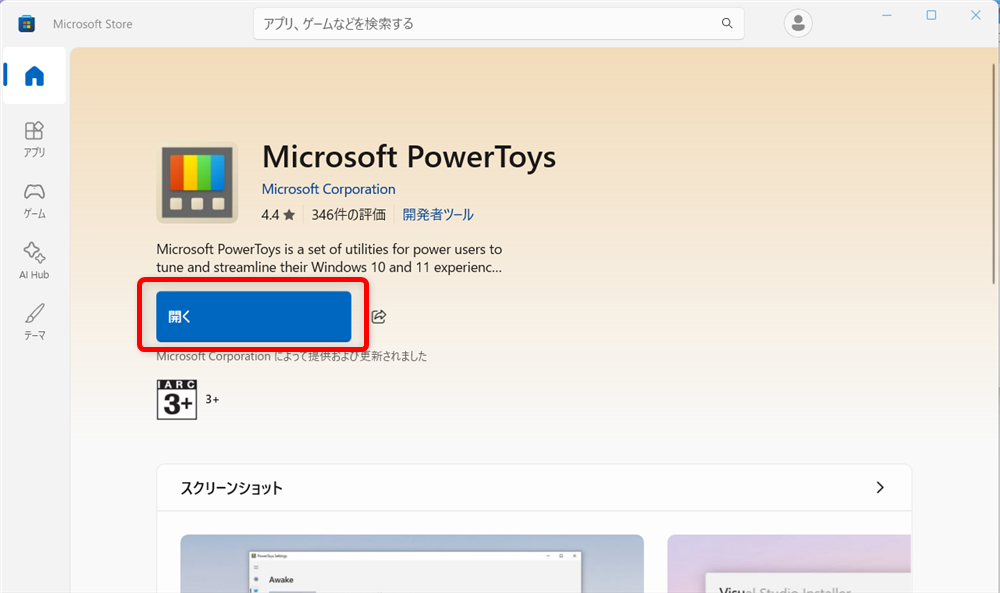This screenshot has width=1000, height=593.
Task: Open the 開発者ツール category link
Action: [437, 214]
